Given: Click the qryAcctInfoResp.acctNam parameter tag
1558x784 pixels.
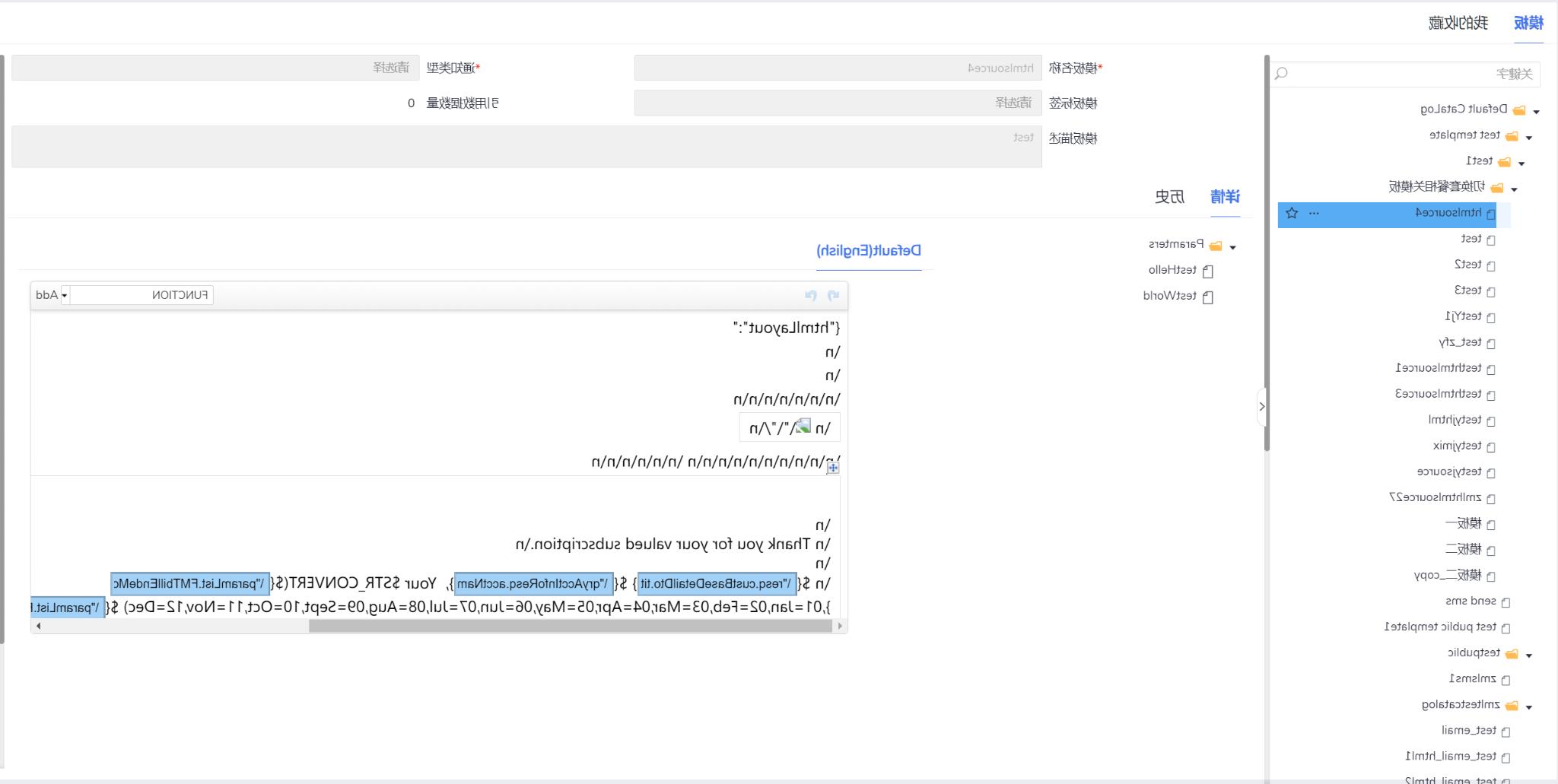Looking at the screenshot, I should pos(533,584).
